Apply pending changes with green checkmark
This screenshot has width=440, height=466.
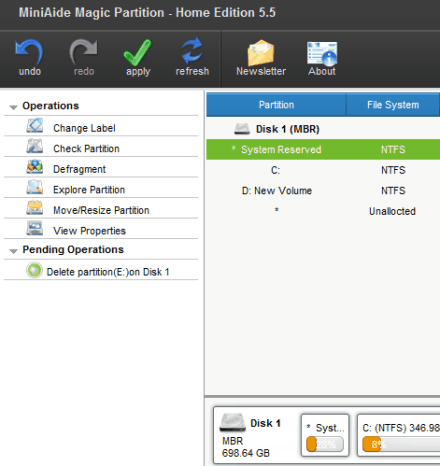point(138,52)
